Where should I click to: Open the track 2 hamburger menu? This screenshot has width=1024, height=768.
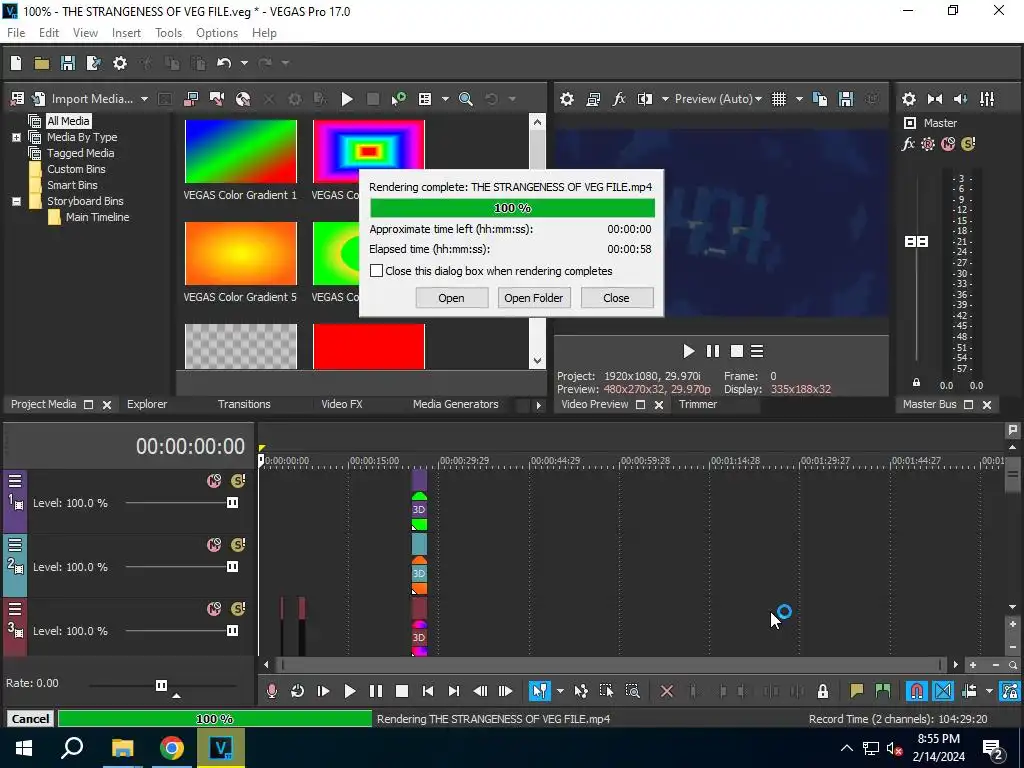coord(15,545)
